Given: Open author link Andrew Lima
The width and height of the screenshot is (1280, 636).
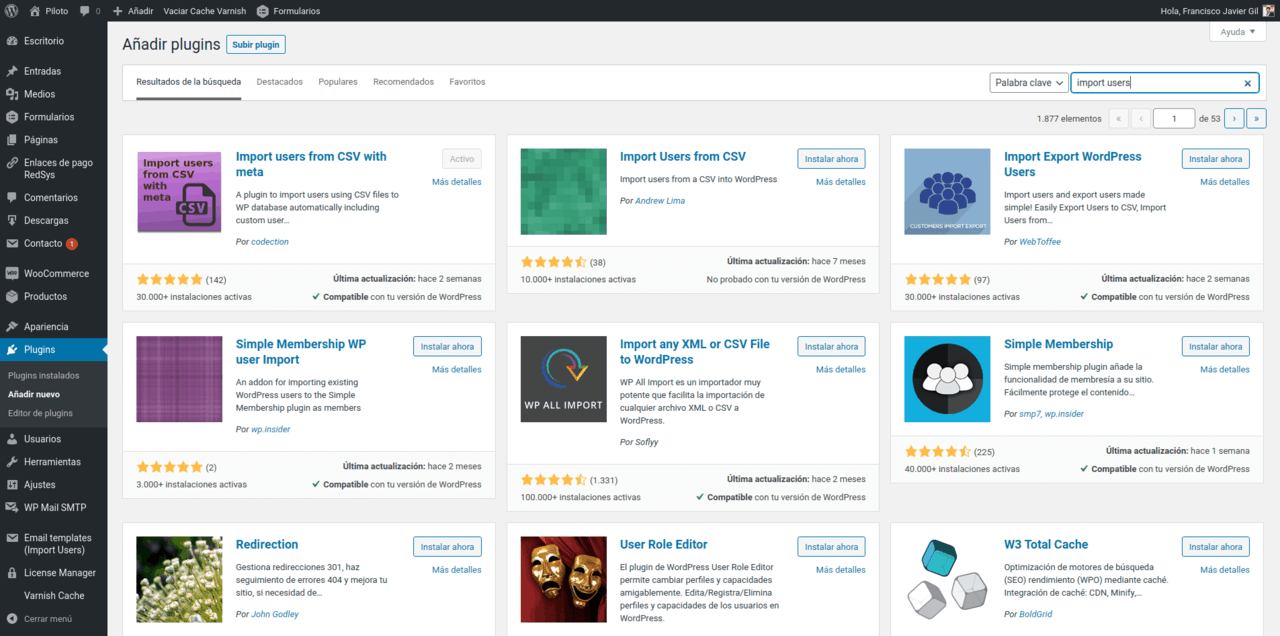Looking at the screenshot, I should tap(660, 201).
